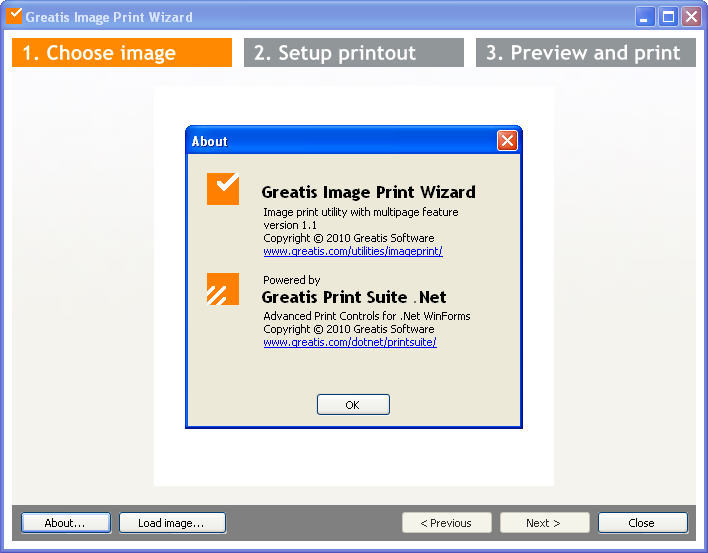Click the 'version 1.1' text
708x553 pixels.
coord(290,225)
